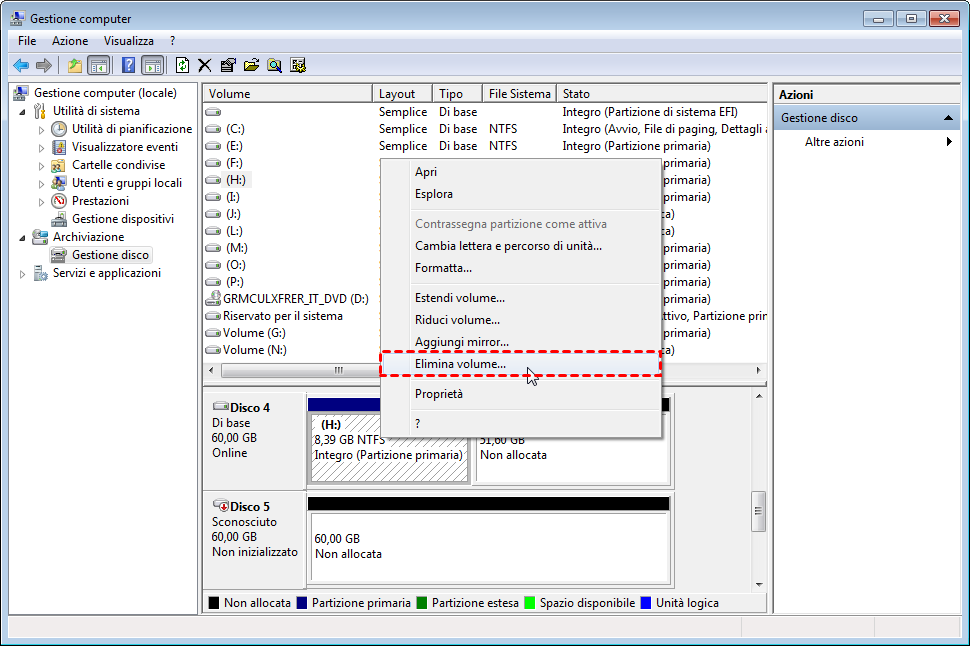Open the File menu
970x646 pixels.
tap(27, 41)
